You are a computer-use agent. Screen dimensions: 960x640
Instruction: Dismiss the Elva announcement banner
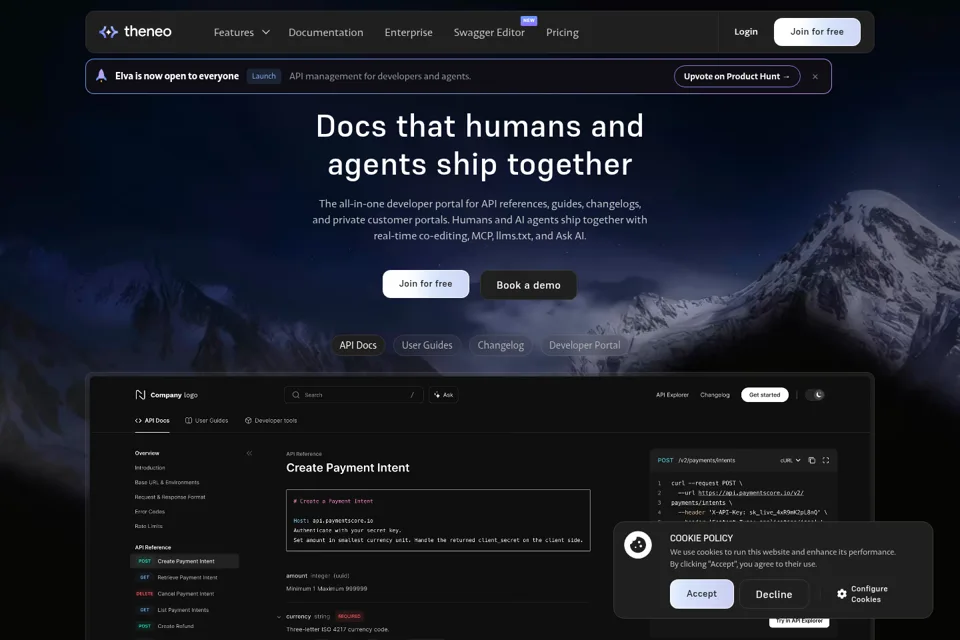pyautogui.click(x=815, y=77)
